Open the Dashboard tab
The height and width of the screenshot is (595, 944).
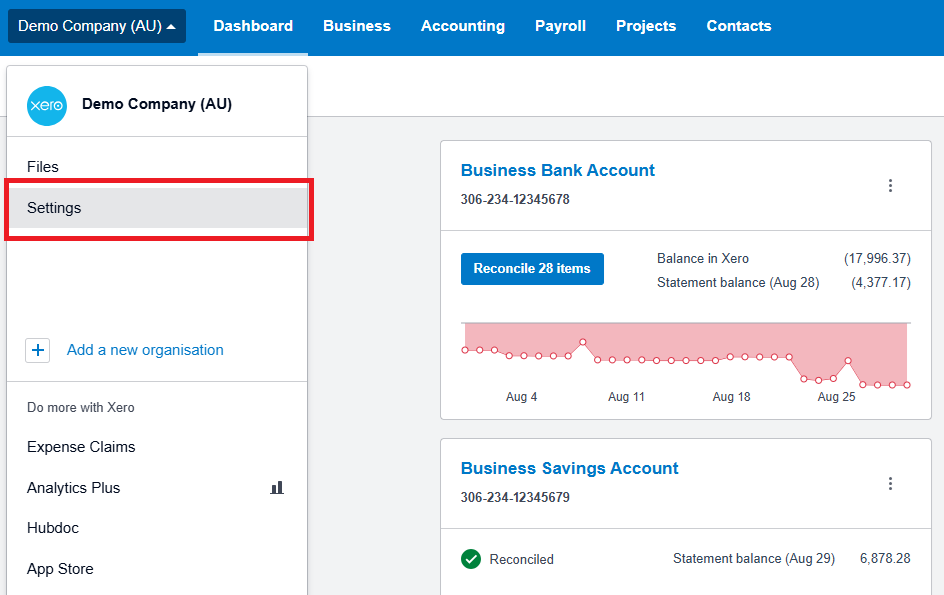pyautogui.click(x=253, y=26)
